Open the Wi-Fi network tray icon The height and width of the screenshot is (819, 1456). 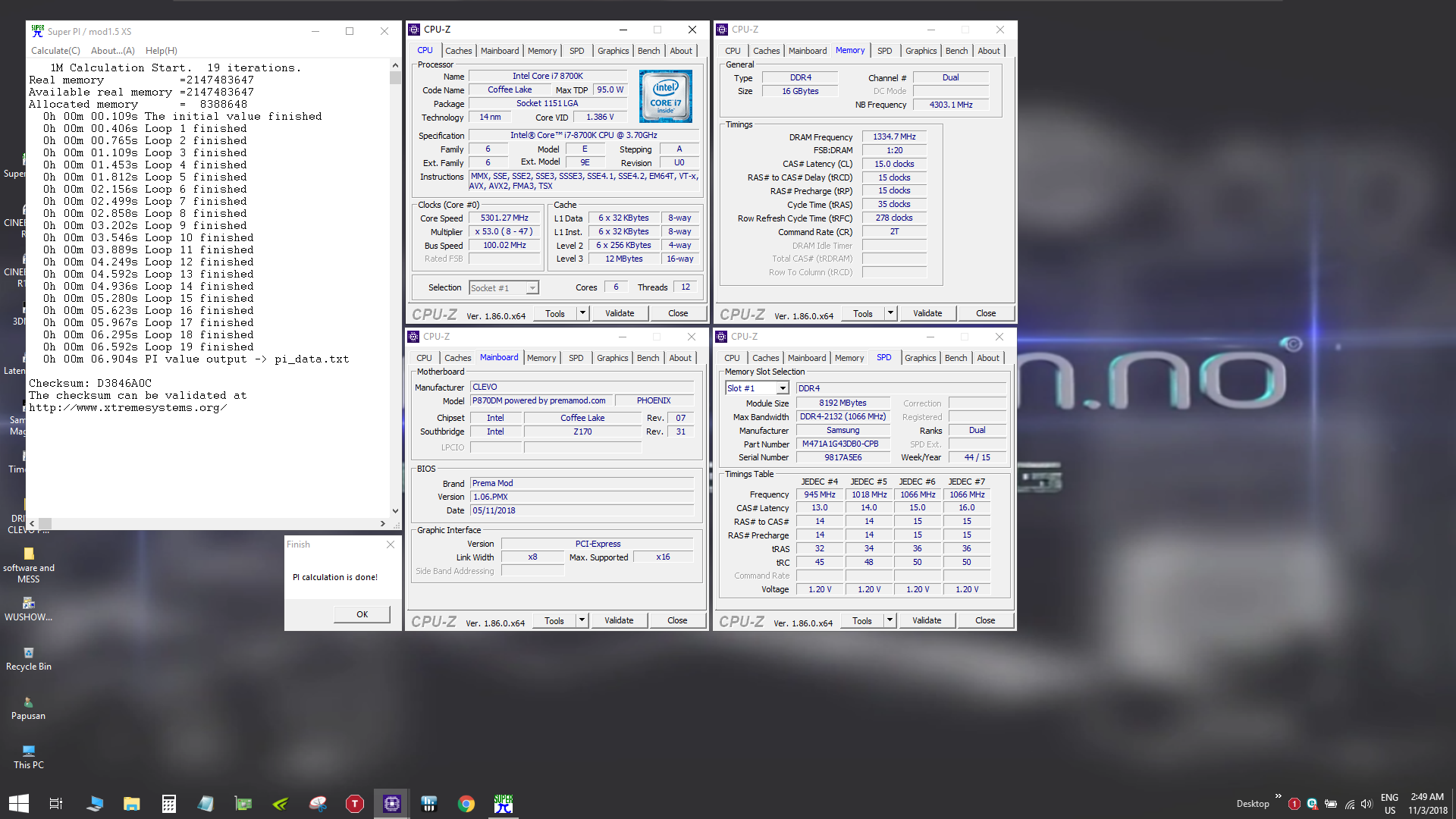(x=1350, y=804)
